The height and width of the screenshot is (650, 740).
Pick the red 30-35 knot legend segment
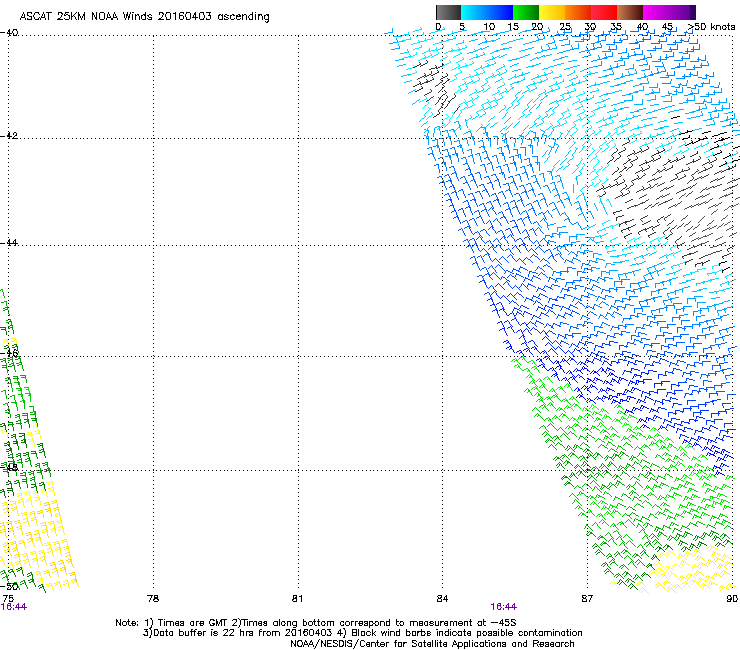pyautogui.click(x=604, y=12)
